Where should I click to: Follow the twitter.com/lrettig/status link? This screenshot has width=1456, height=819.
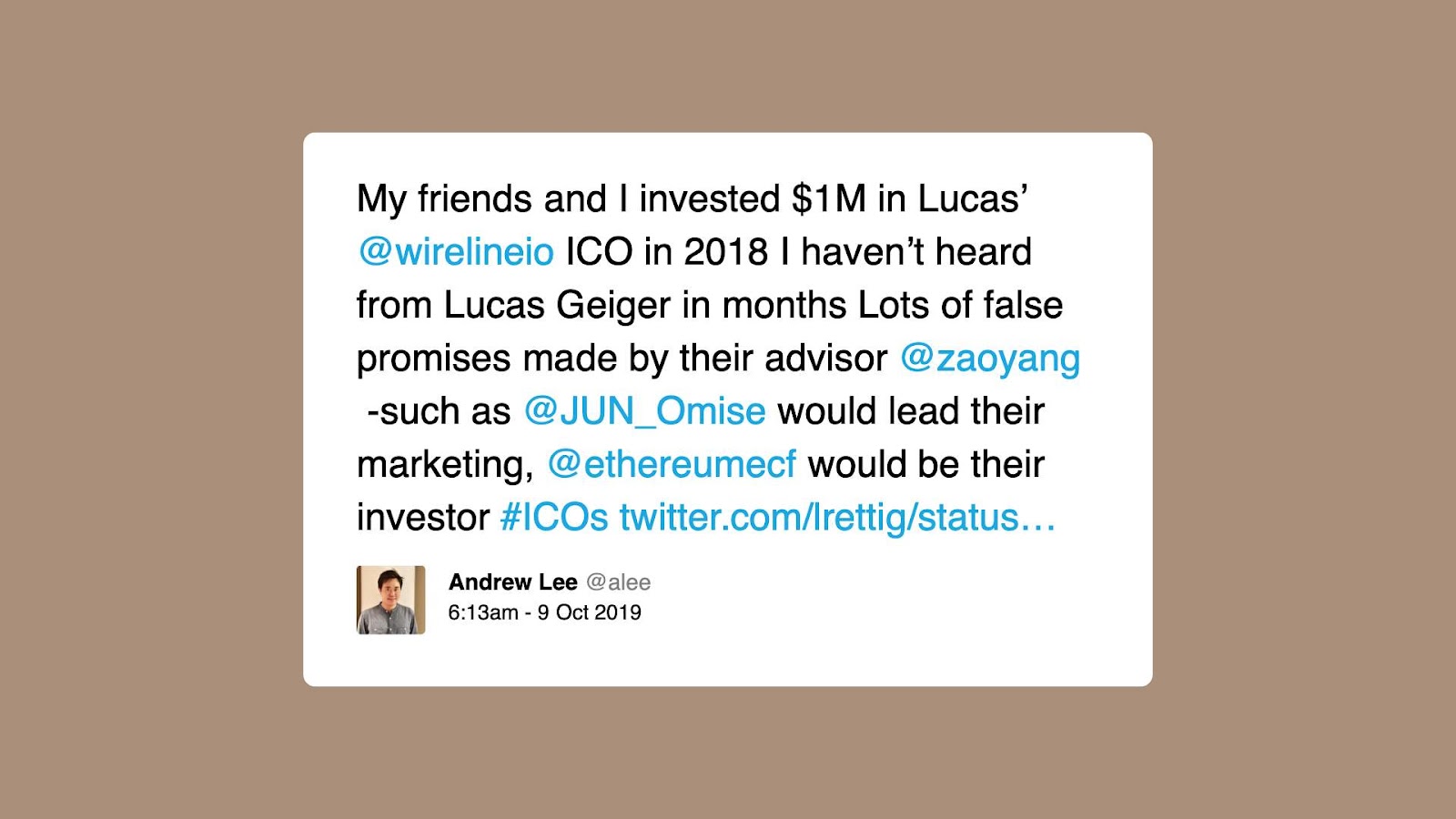pos(837,517)
